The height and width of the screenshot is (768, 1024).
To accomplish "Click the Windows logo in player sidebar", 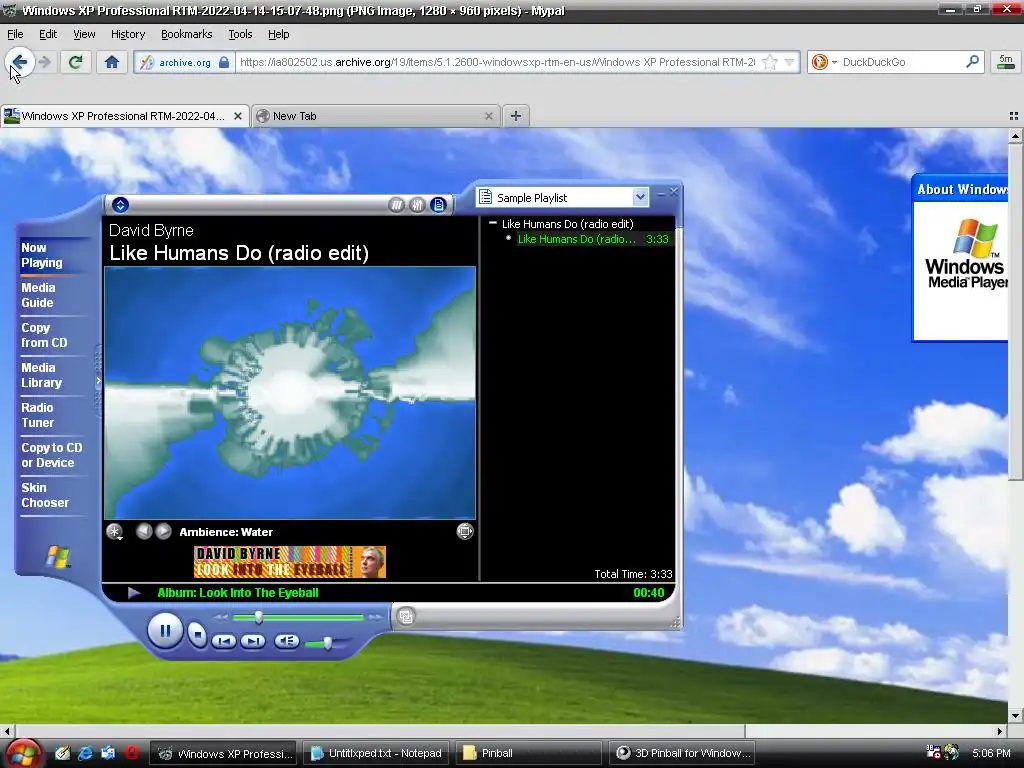I will tap(58, 556).
